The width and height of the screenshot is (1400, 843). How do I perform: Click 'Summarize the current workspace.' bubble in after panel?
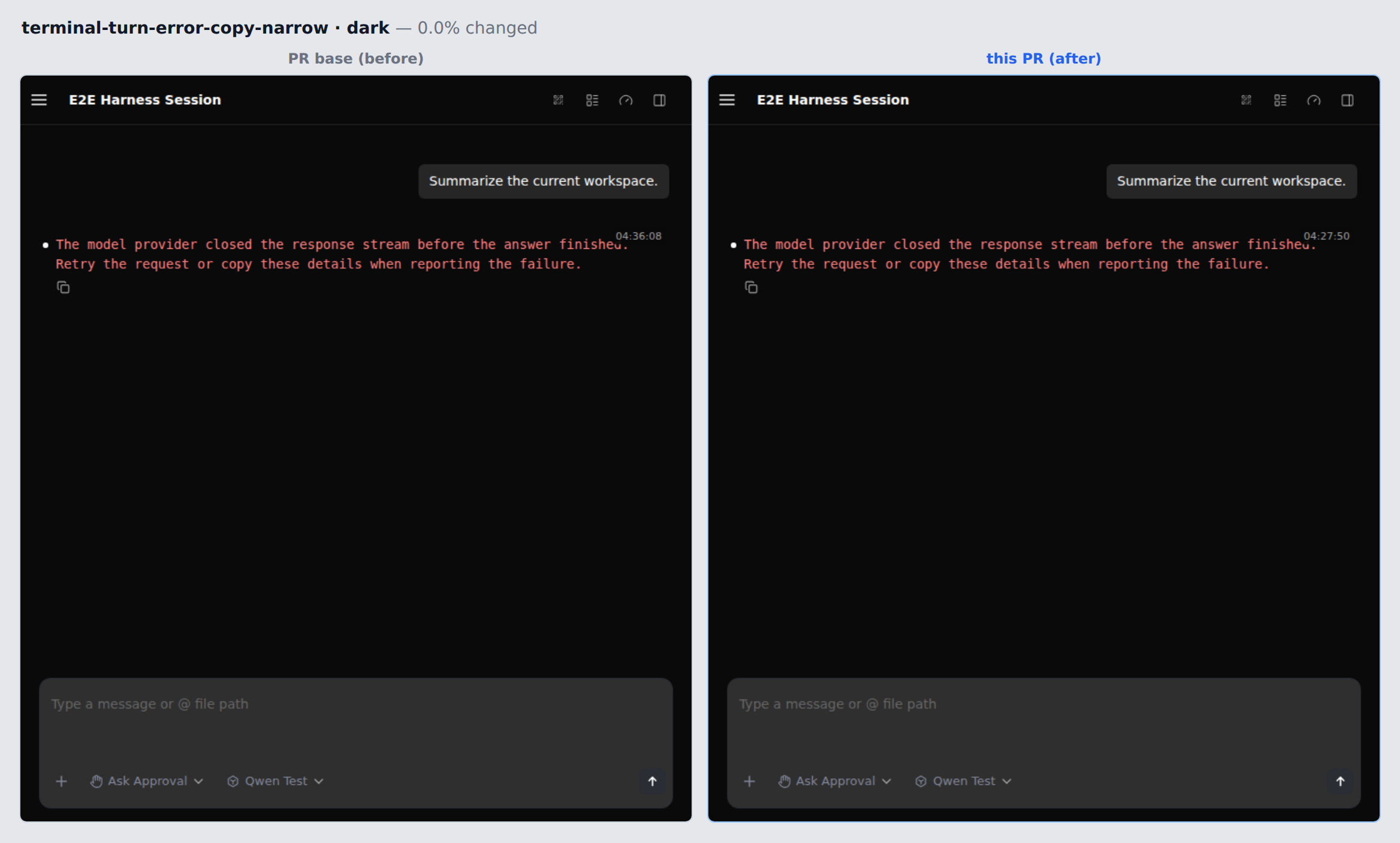tap(1232, 181)
